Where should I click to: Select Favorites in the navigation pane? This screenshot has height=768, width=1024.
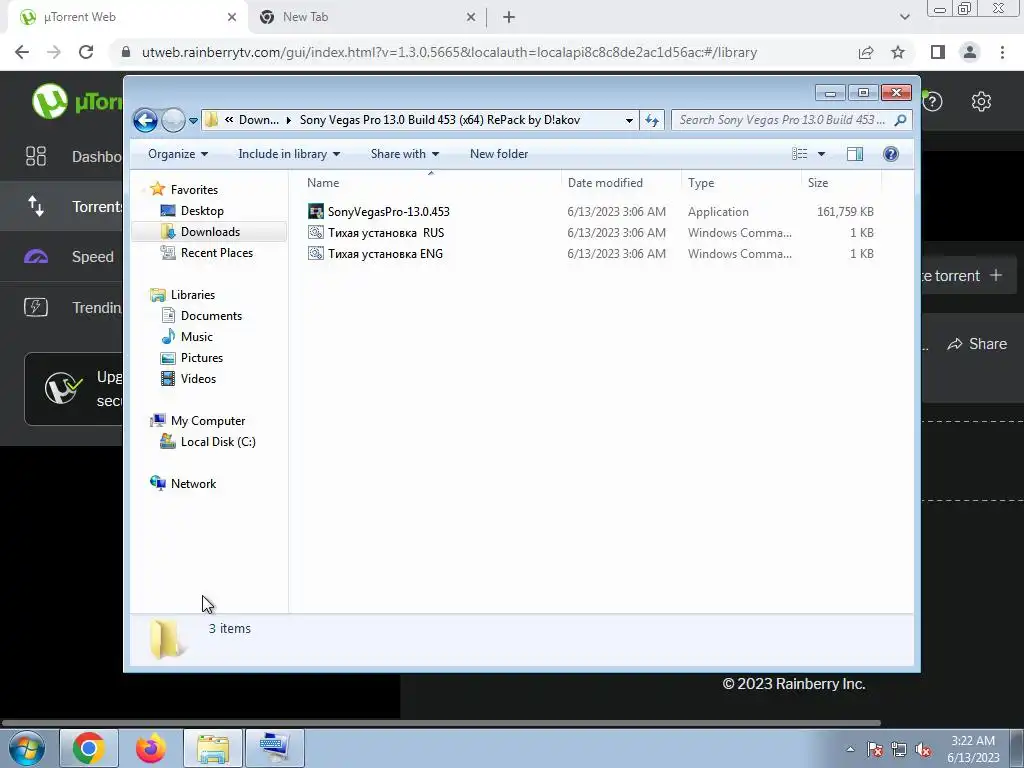194,189
